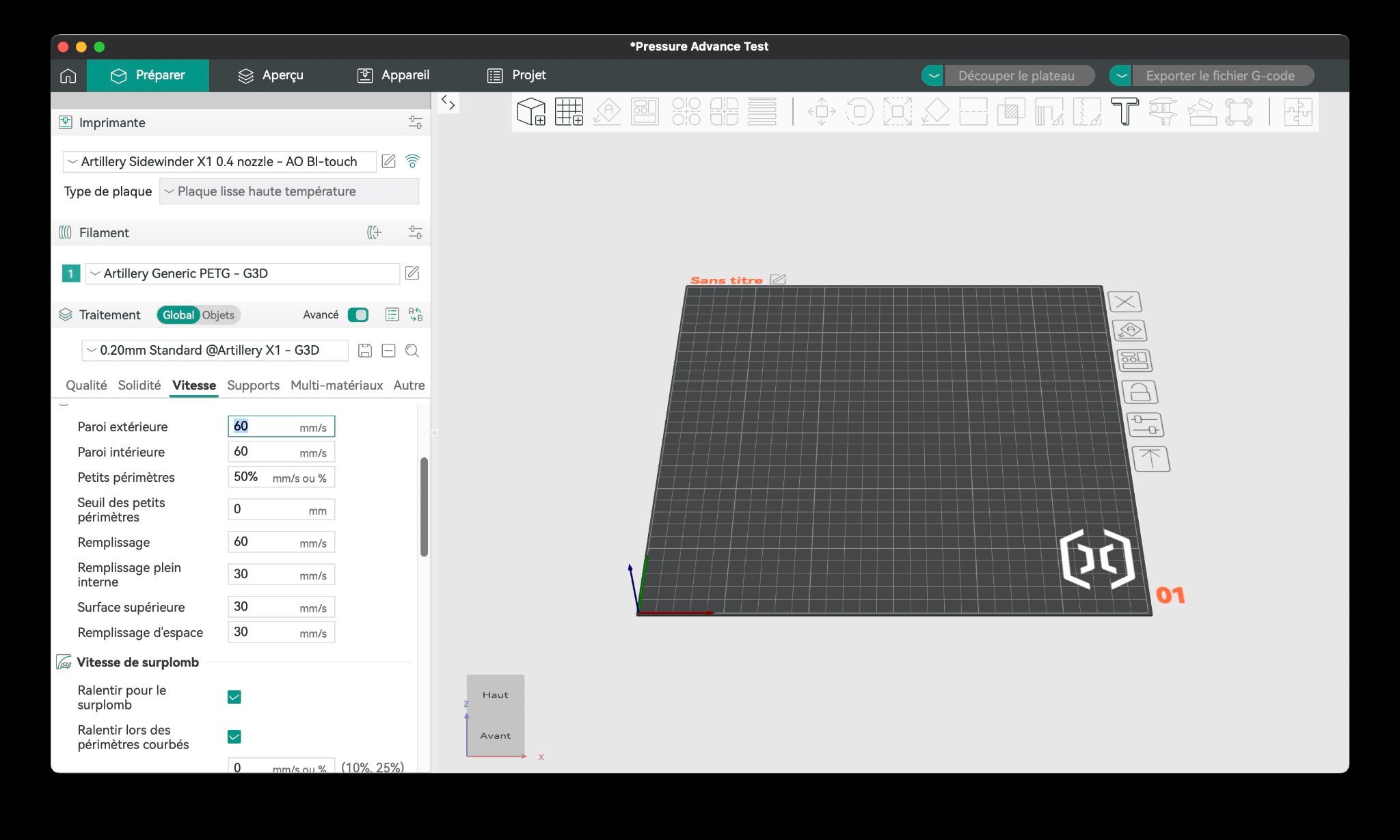Open the Assembly view puzzle icon

click(1298, 111)
